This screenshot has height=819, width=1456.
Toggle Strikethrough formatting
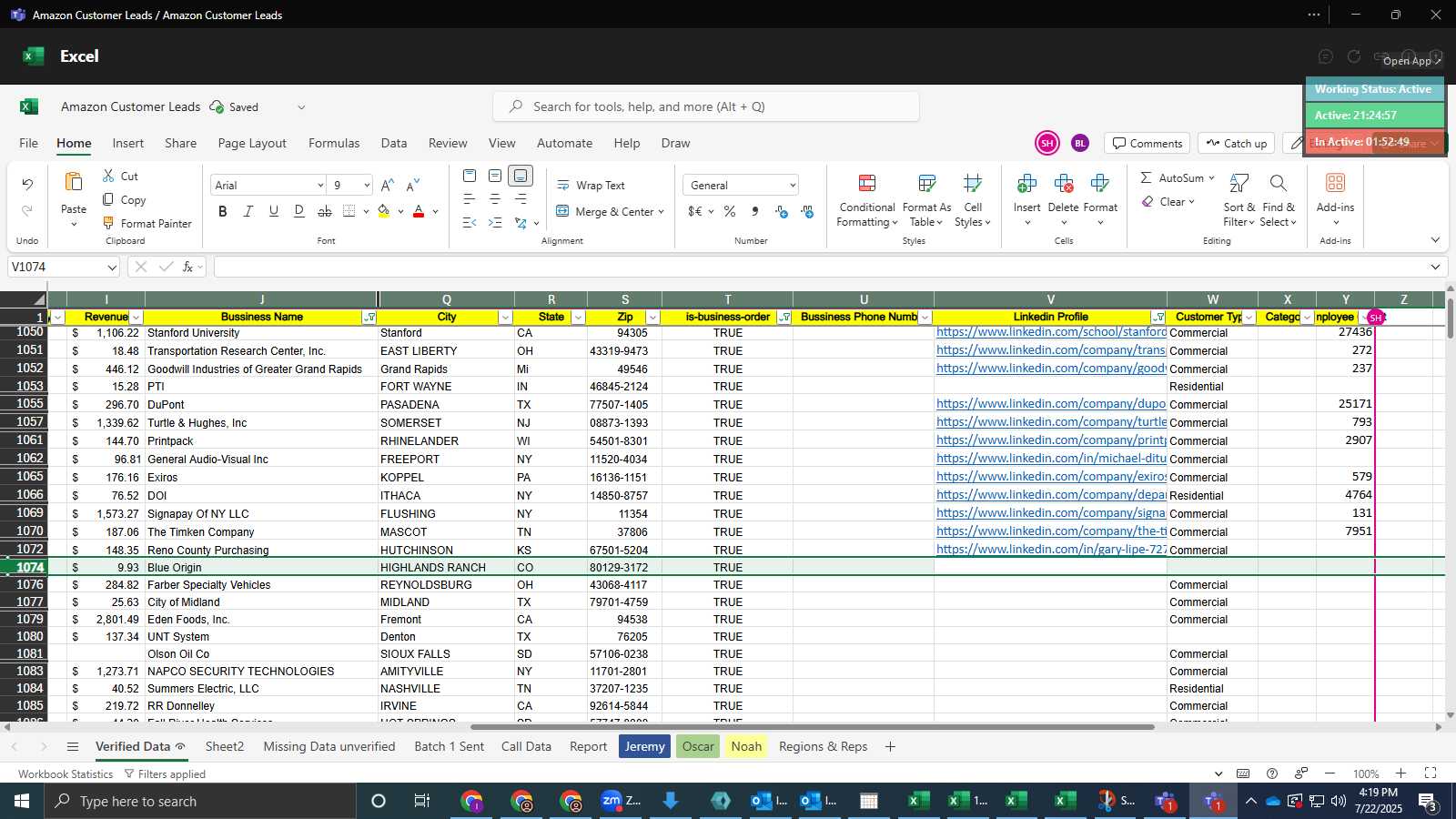click(x=325, y=211)
